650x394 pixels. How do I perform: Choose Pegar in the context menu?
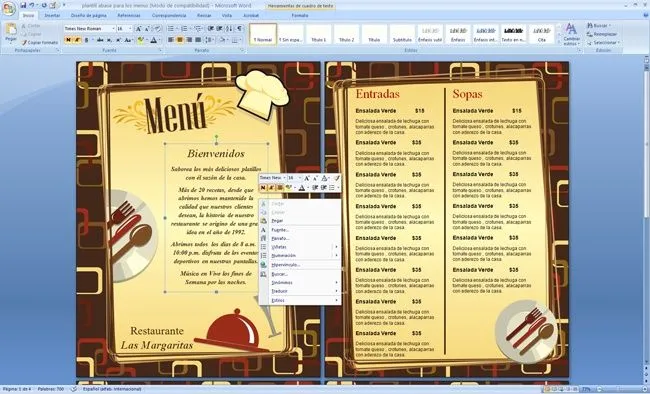tap(300, 221)
